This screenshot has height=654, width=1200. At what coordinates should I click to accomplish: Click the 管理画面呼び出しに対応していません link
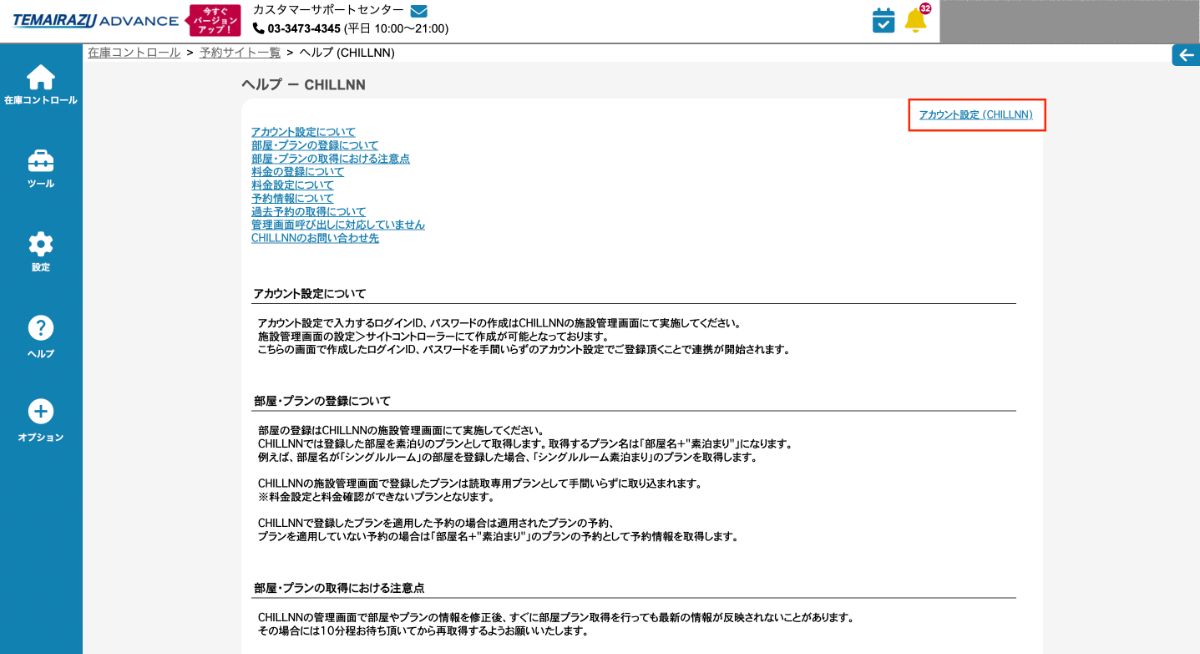point(337,224)
